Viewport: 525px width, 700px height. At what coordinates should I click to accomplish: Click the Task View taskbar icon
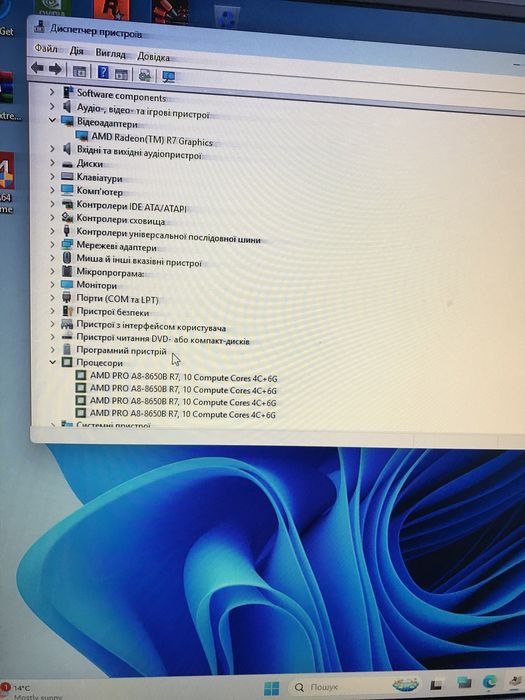[436, 684]
